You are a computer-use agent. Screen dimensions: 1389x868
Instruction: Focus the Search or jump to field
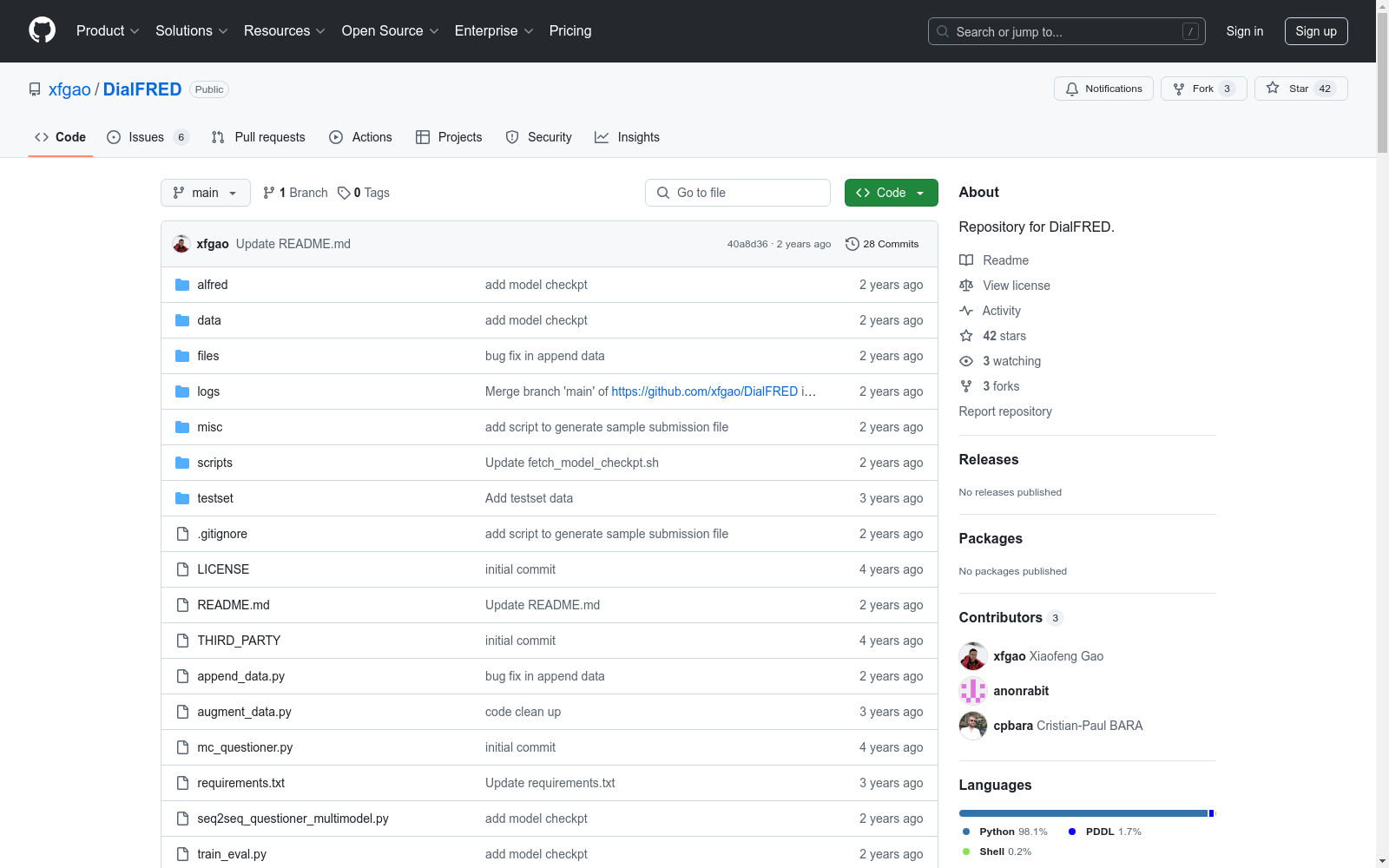coord(1067,31)
